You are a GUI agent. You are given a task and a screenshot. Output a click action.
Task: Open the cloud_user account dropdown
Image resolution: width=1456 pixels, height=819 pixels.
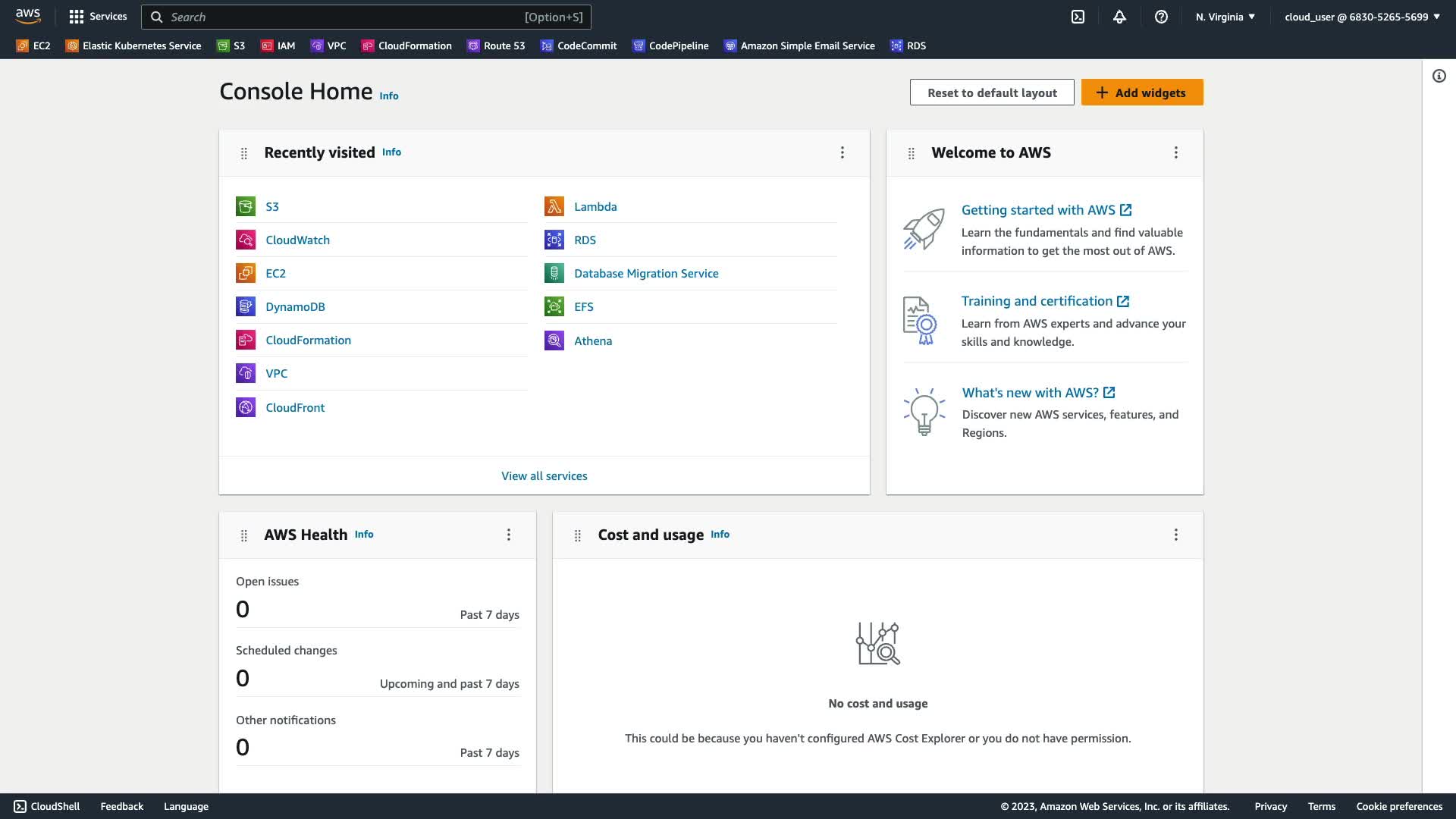(1362, 17)
